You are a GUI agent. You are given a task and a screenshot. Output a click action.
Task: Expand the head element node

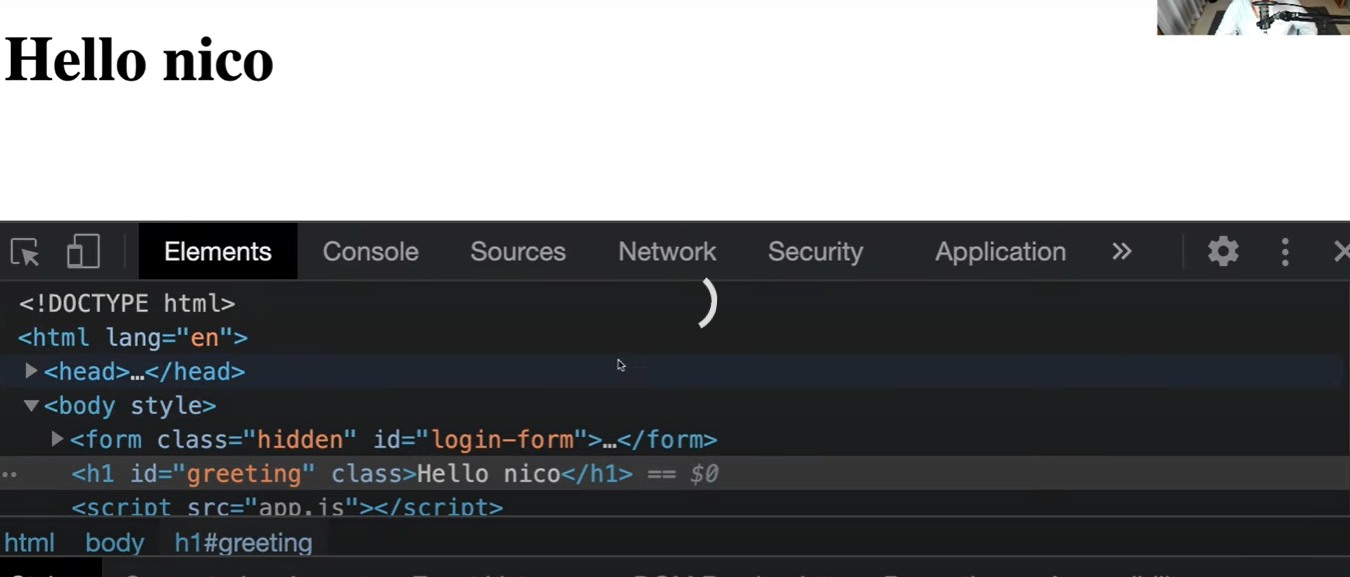click(31, 371)
